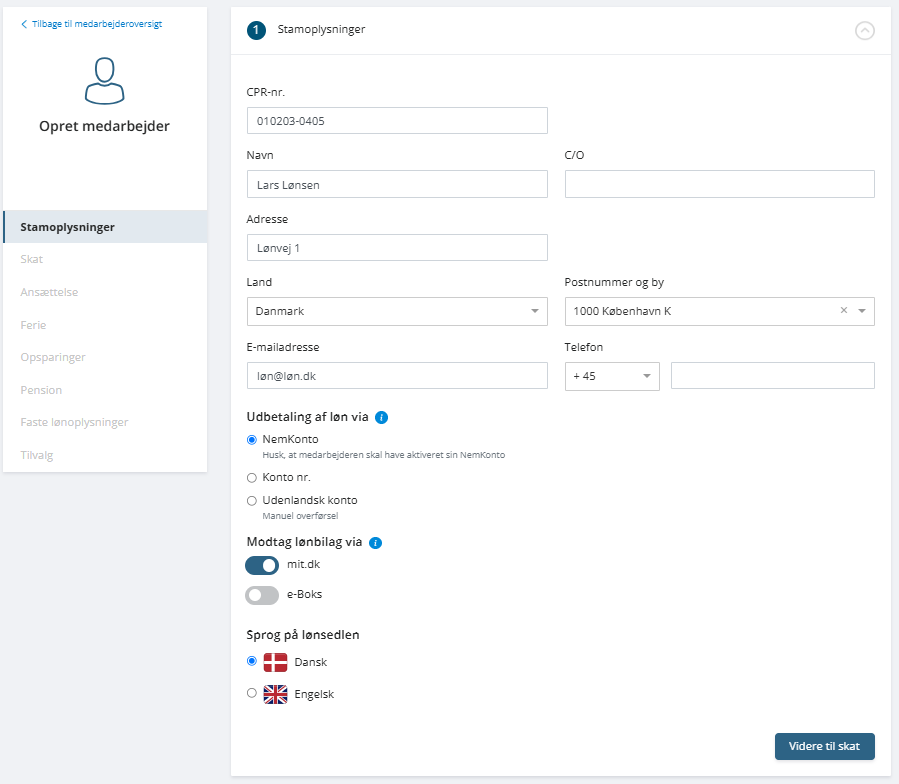Collapse the Stamoplysninger section with the circle arrow
The image size is (899, 784).
point(865,30)
